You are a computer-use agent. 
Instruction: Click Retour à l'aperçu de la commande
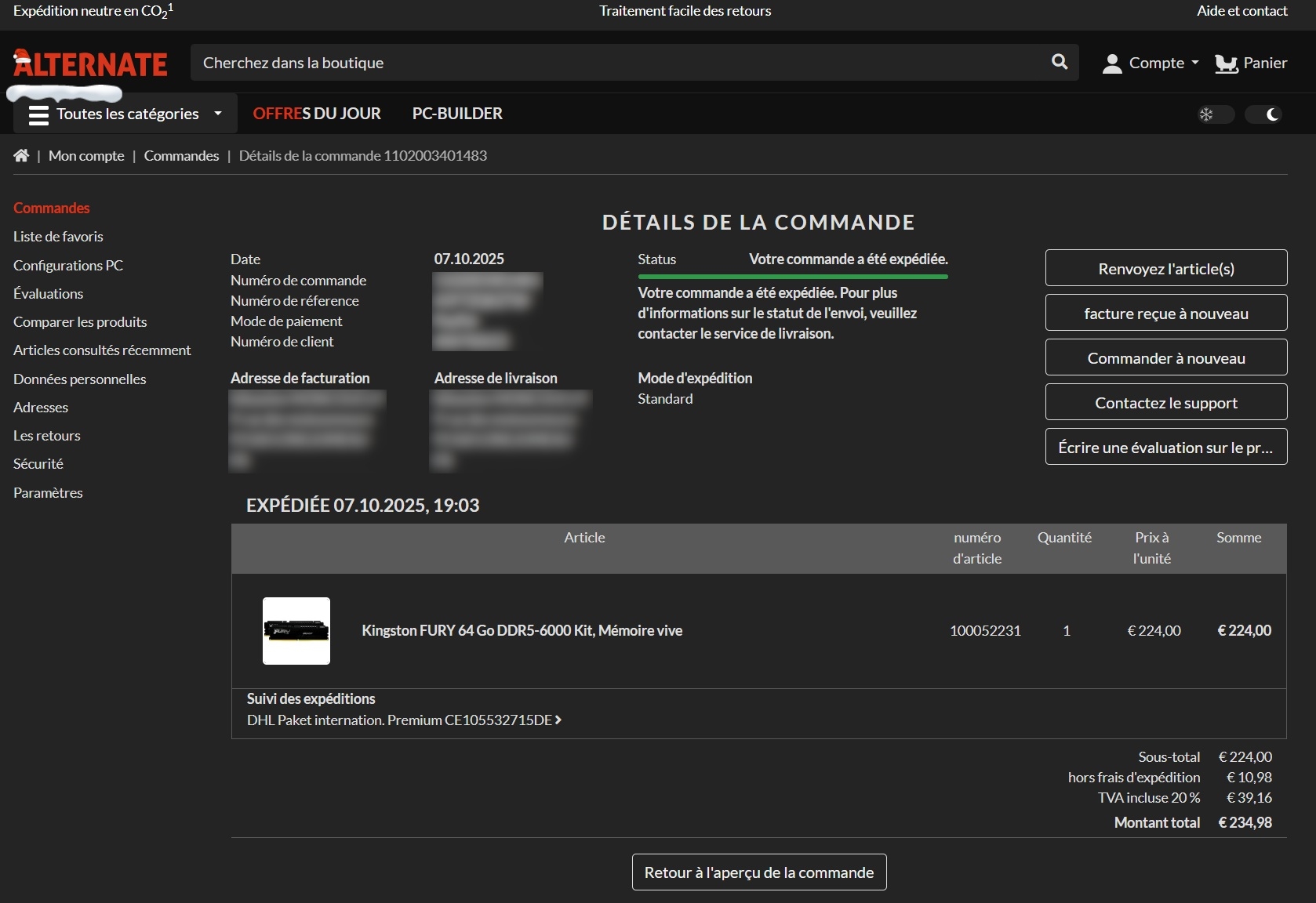pyautogui.click(x=758, y=872)
